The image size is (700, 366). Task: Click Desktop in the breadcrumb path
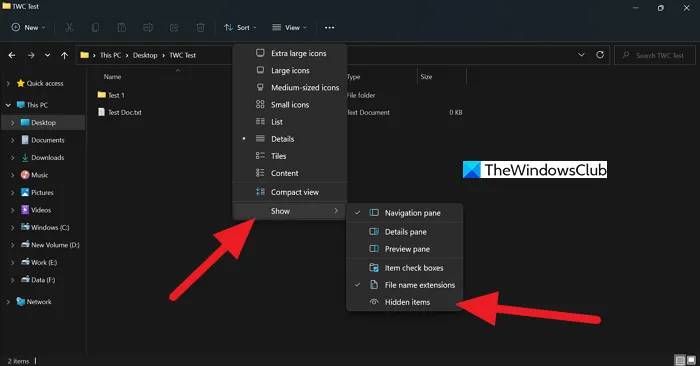tap(145, 55)
